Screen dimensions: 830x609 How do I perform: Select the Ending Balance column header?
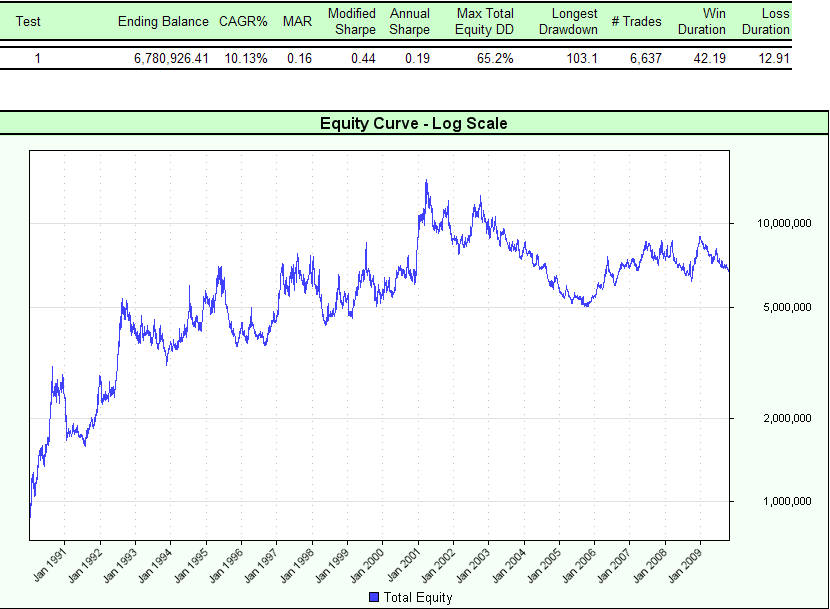click(x=163, y=21)
